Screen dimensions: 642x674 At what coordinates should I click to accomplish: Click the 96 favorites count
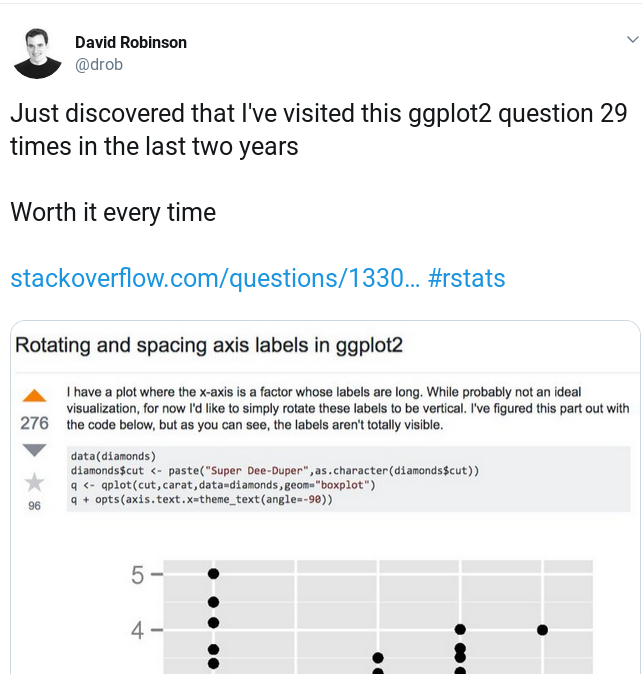[34, 506]
